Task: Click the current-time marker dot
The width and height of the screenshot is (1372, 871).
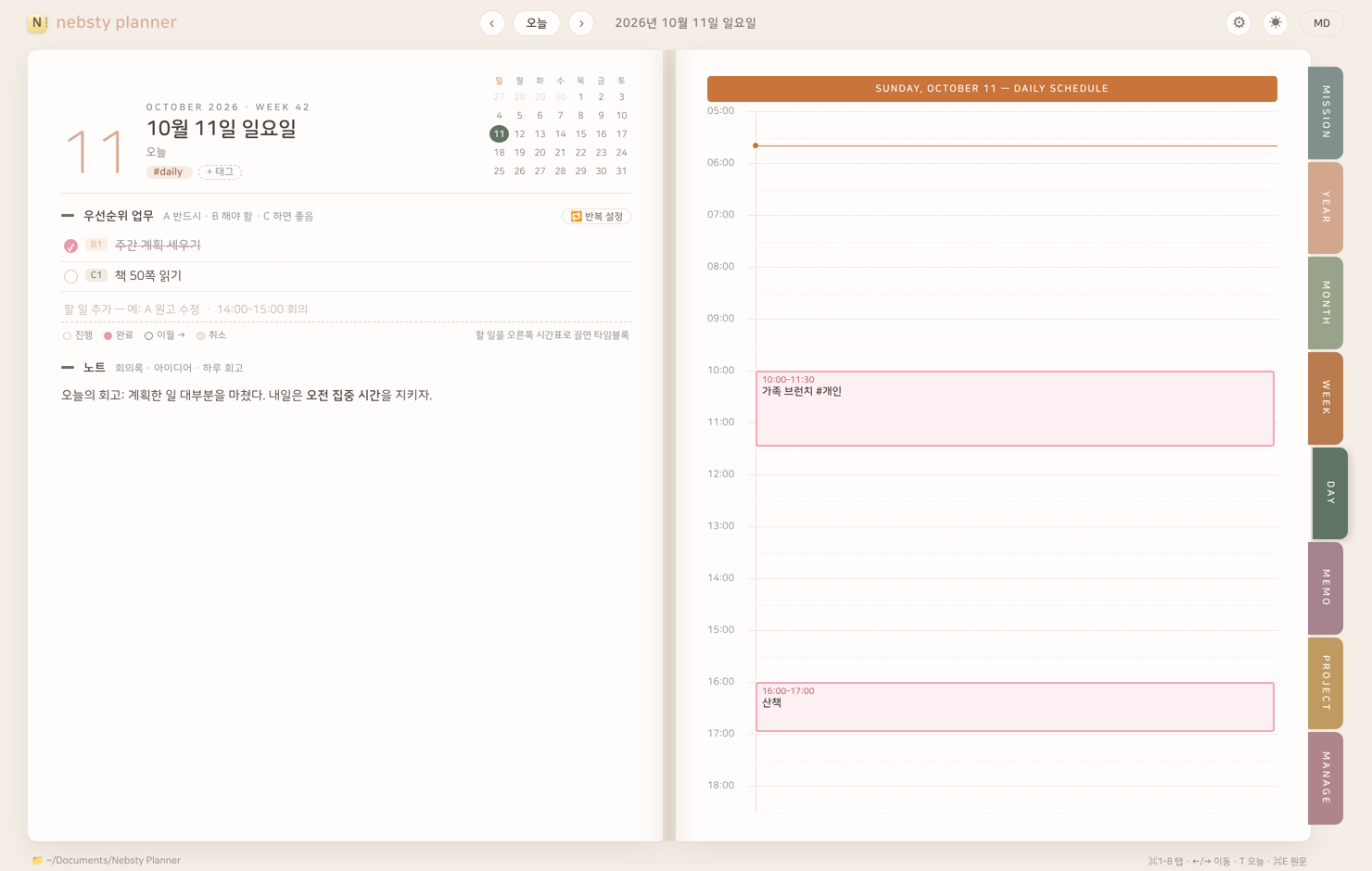Action: coord(756,145)
